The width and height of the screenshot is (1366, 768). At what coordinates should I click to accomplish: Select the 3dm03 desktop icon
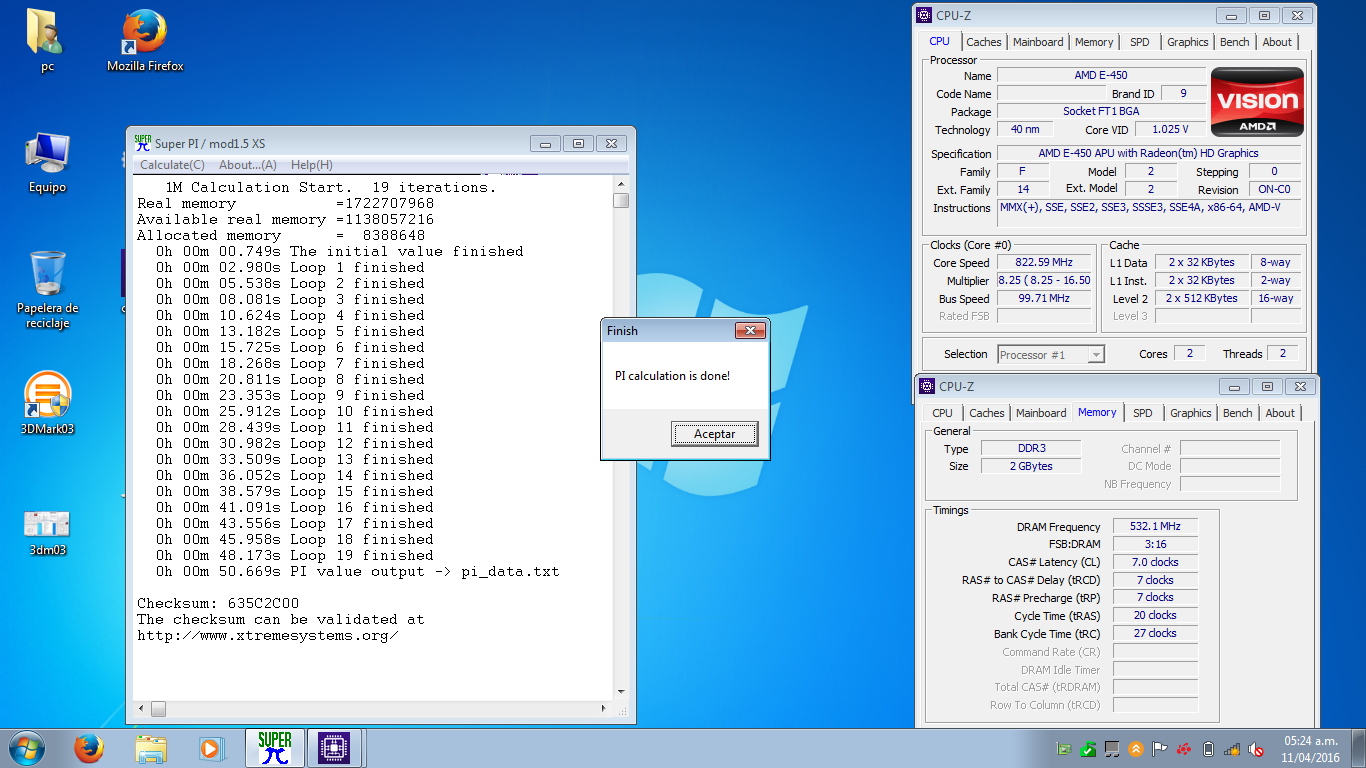pyautogui.click(x=46, y=531)
